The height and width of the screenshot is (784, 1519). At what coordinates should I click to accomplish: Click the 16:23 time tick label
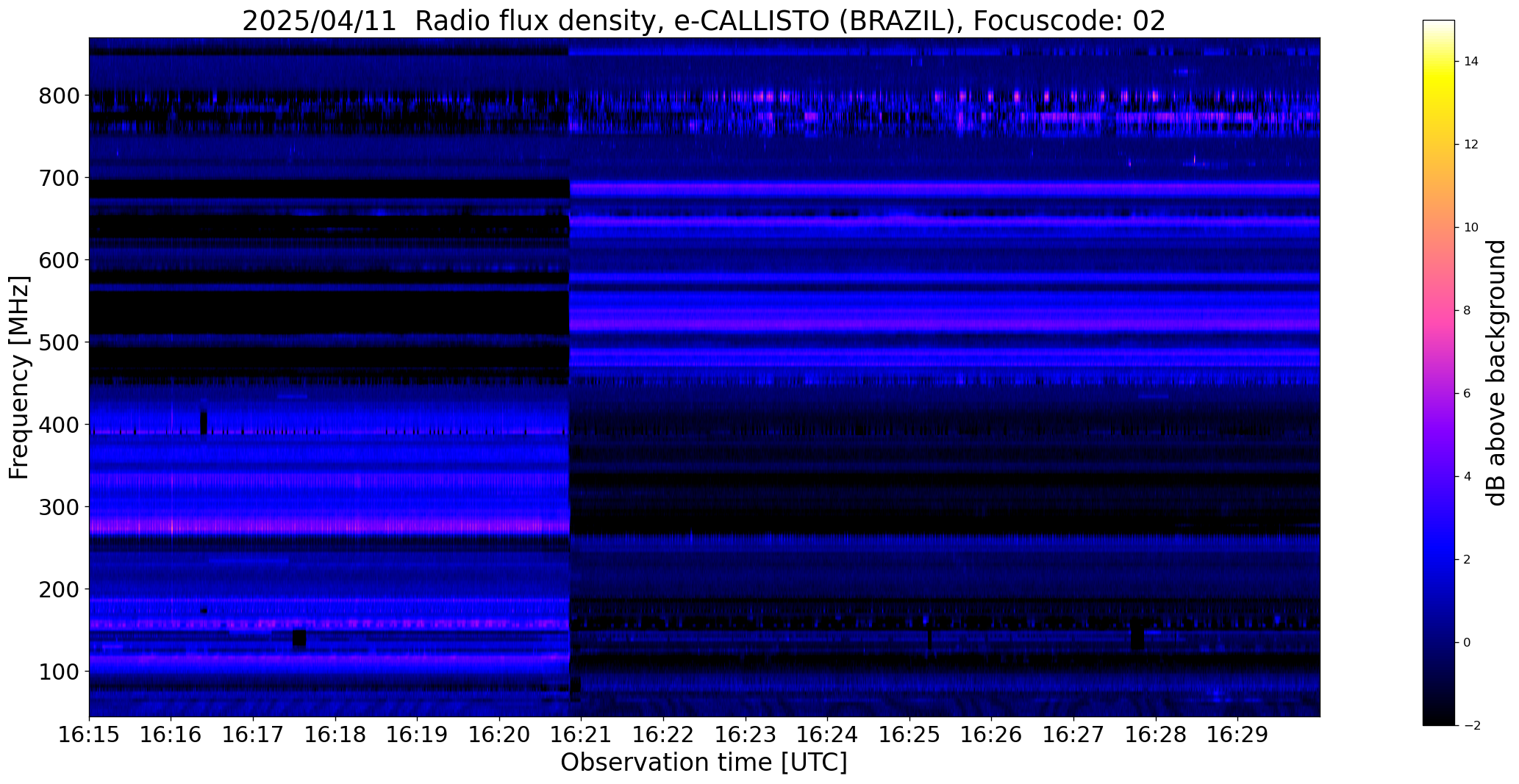tap(746, 736)
